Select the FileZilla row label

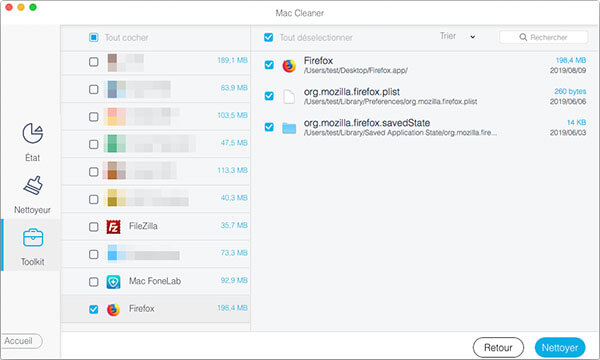[x=143, y=226]
